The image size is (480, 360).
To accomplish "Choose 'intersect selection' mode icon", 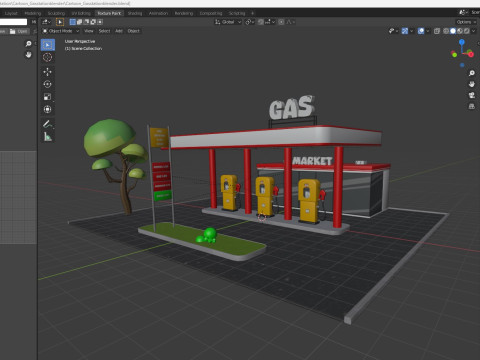I will 100,22.
